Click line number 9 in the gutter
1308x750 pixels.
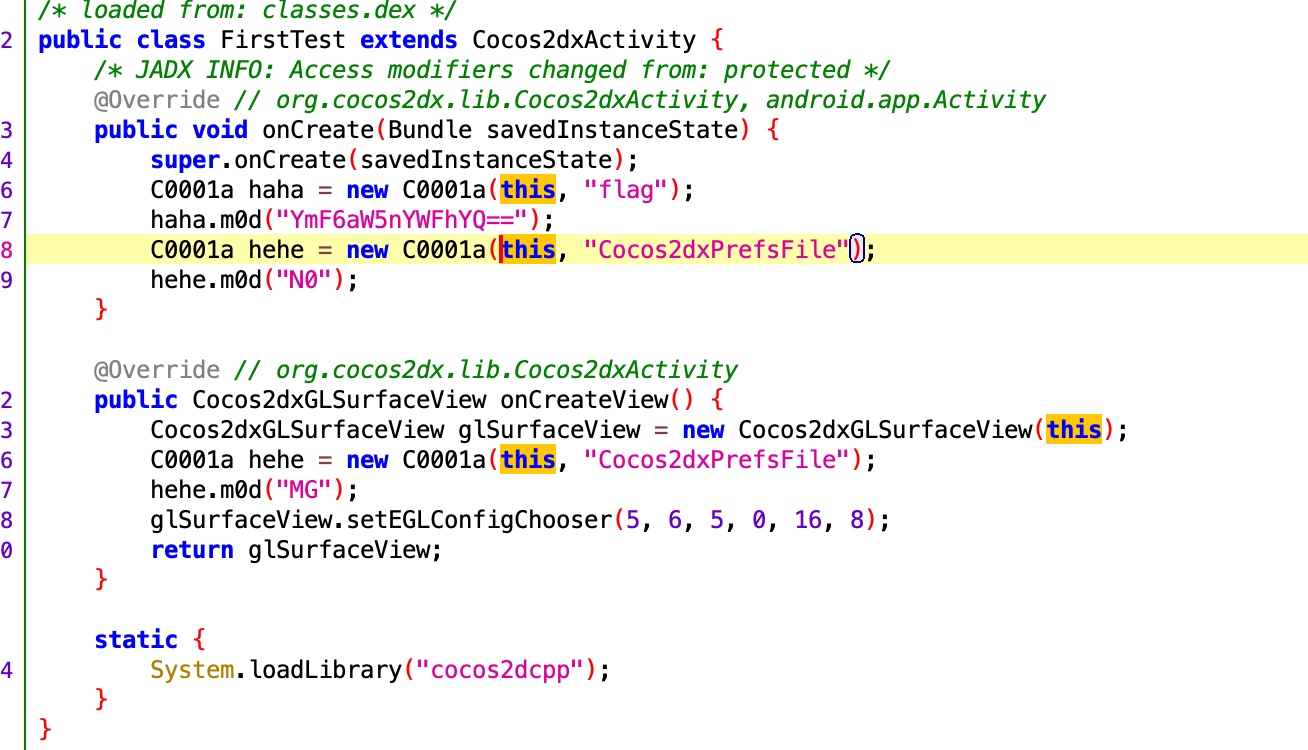click(8, 280)
